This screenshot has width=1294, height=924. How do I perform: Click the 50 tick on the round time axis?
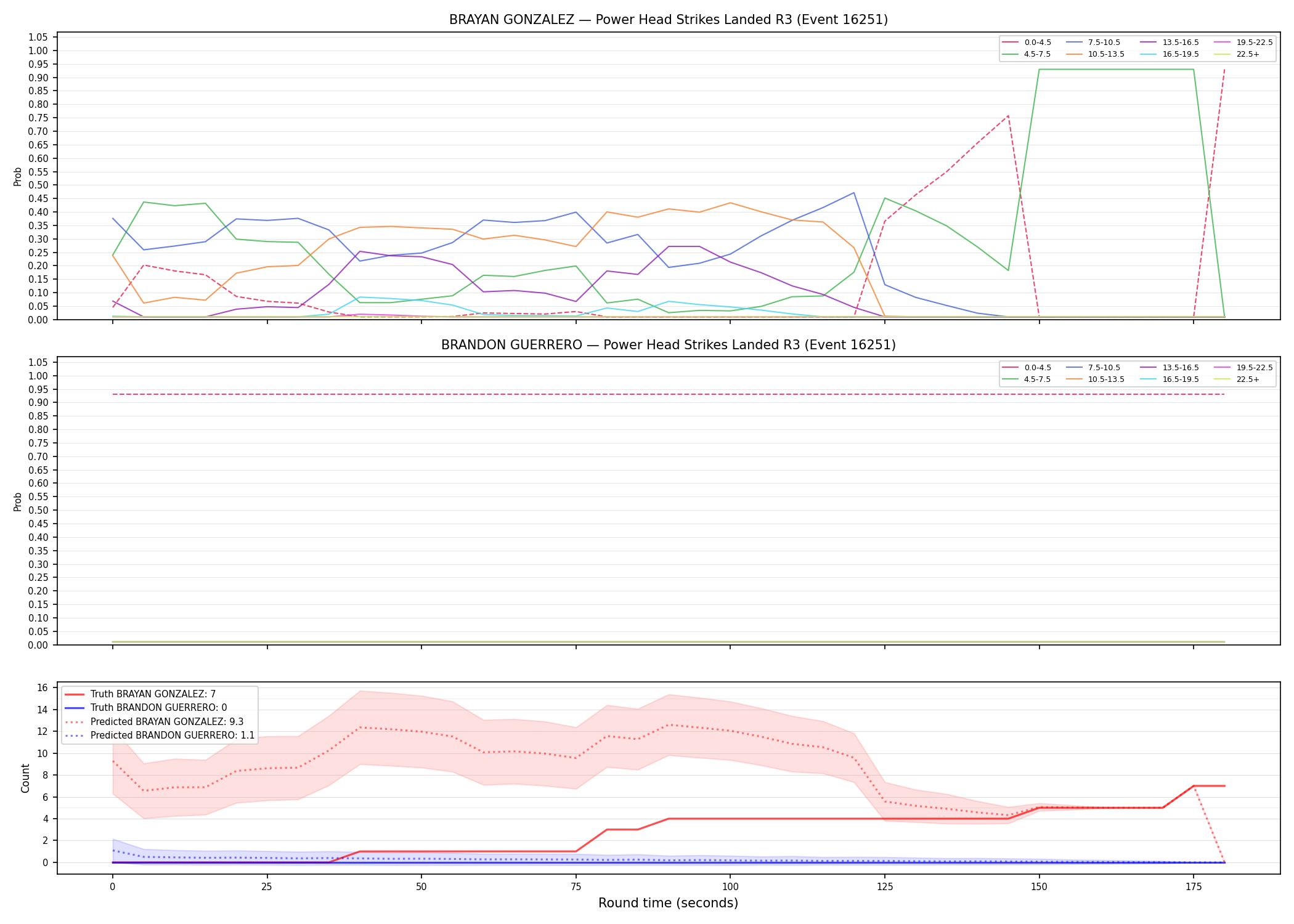click(421, 887)
